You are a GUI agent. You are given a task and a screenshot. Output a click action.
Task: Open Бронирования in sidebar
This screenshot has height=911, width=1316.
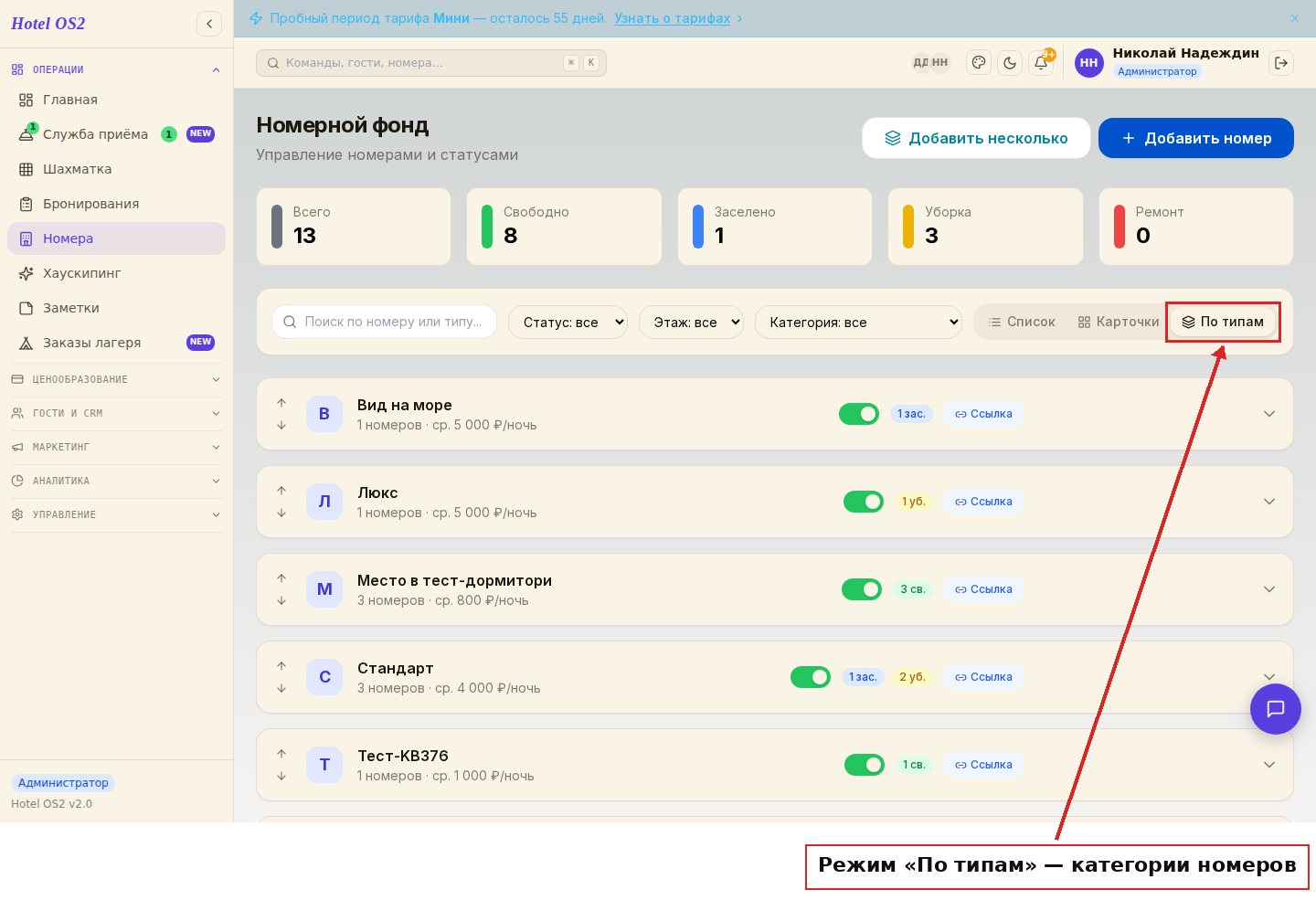(116, 204)
